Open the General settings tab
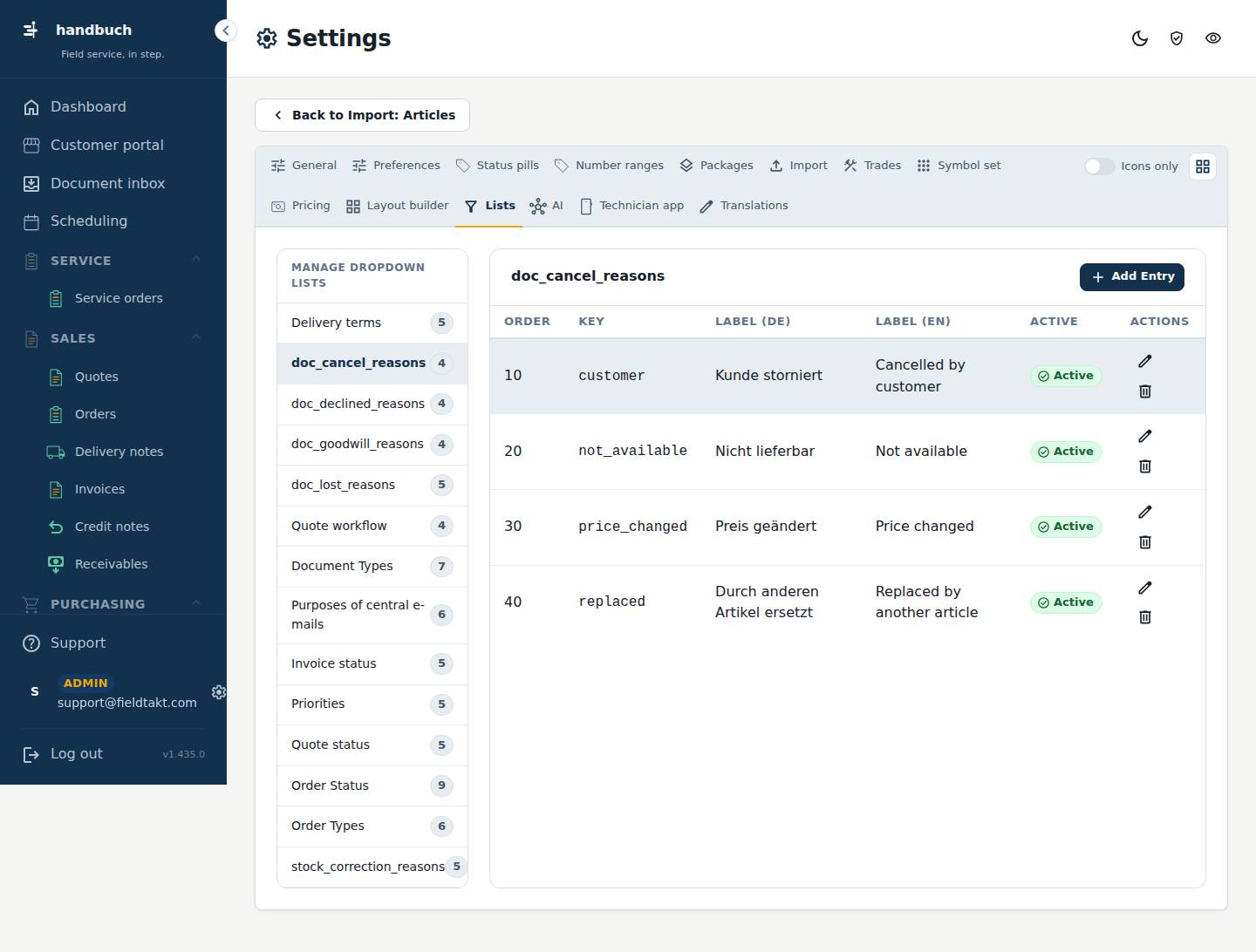1256x952 pixels. coord(304,166)
